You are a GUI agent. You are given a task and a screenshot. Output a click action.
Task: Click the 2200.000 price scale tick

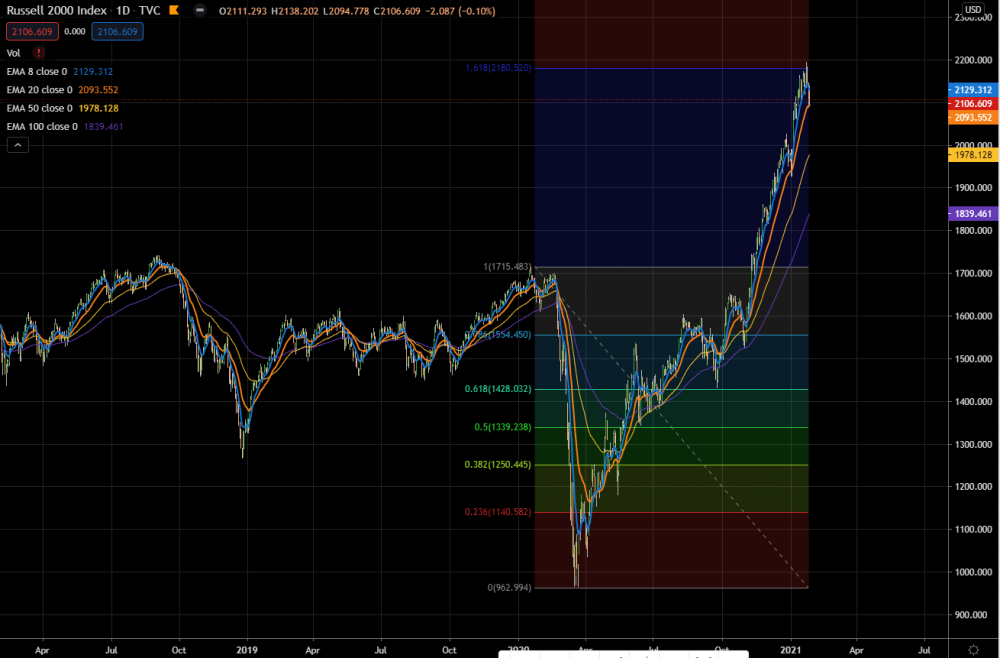[x=973, y=60]
